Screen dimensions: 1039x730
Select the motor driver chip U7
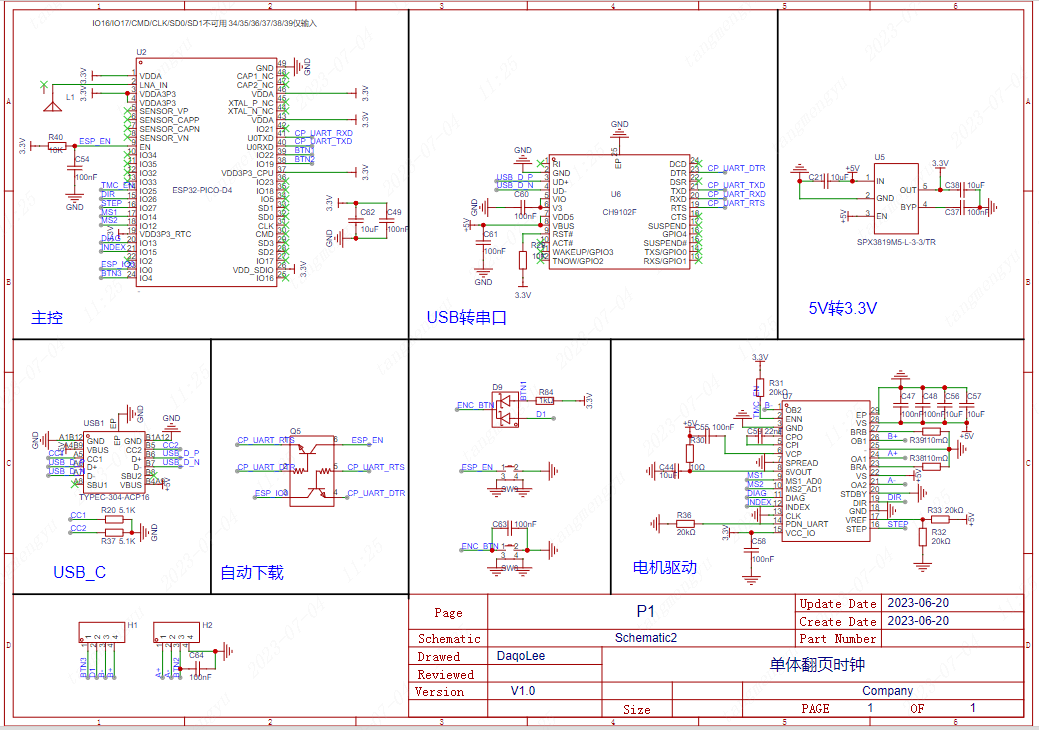pos(825,470)
